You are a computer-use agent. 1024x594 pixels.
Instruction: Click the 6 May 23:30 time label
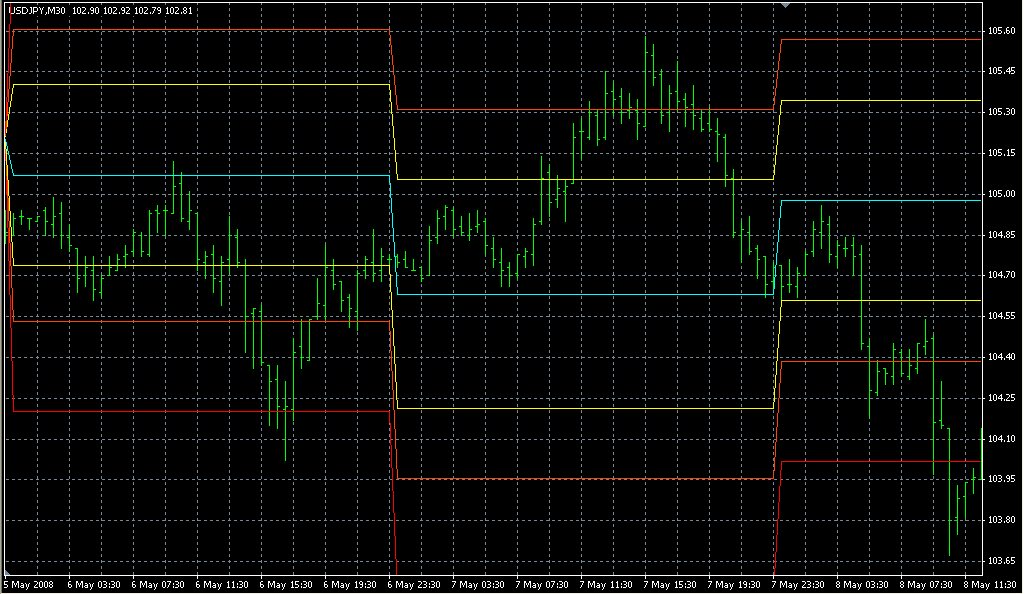414,585
